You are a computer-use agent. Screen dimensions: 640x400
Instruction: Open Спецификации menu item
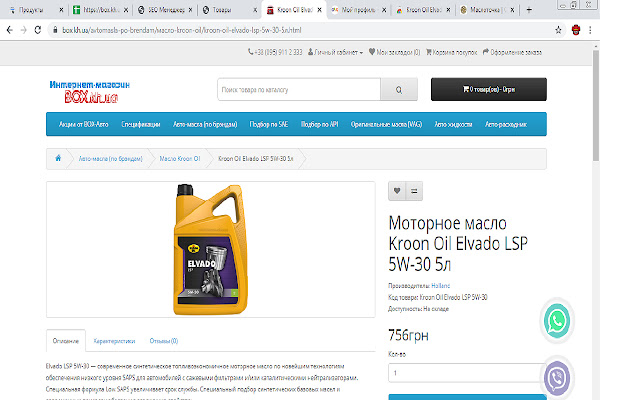(140, 124)
